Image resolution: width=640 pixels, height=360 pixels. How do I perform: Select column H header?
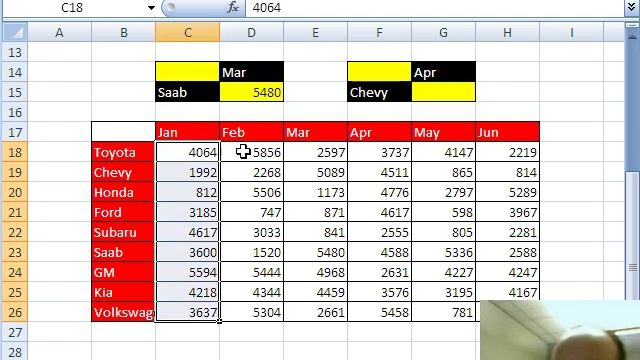508,32
